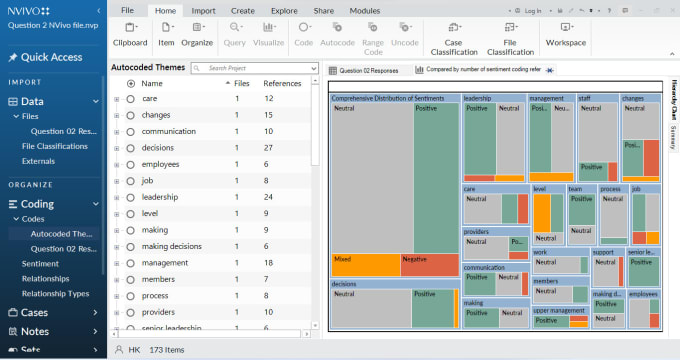Open the File menu
The image size is (680, 360).
[127, 10]
